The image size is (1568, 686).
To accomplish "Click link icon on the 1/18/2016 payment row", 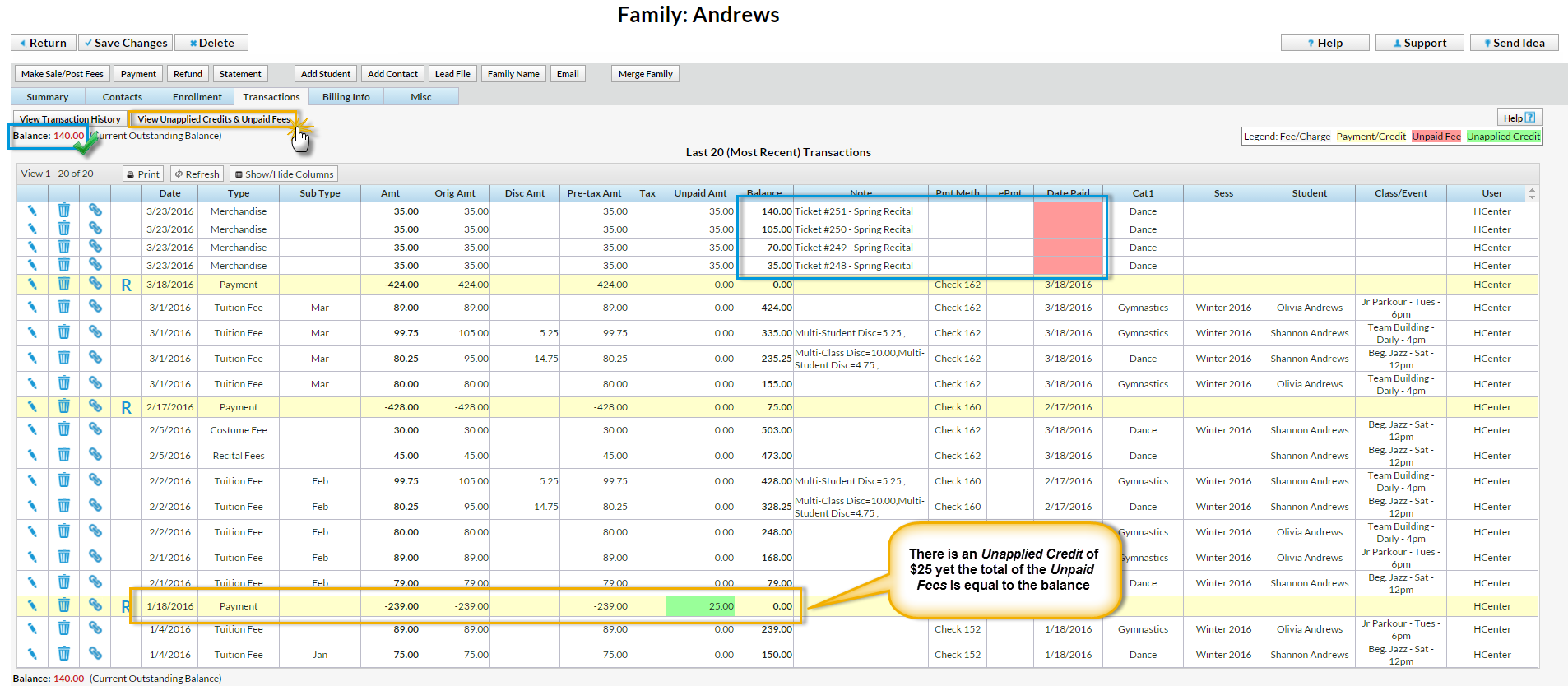I will [95, 605].
